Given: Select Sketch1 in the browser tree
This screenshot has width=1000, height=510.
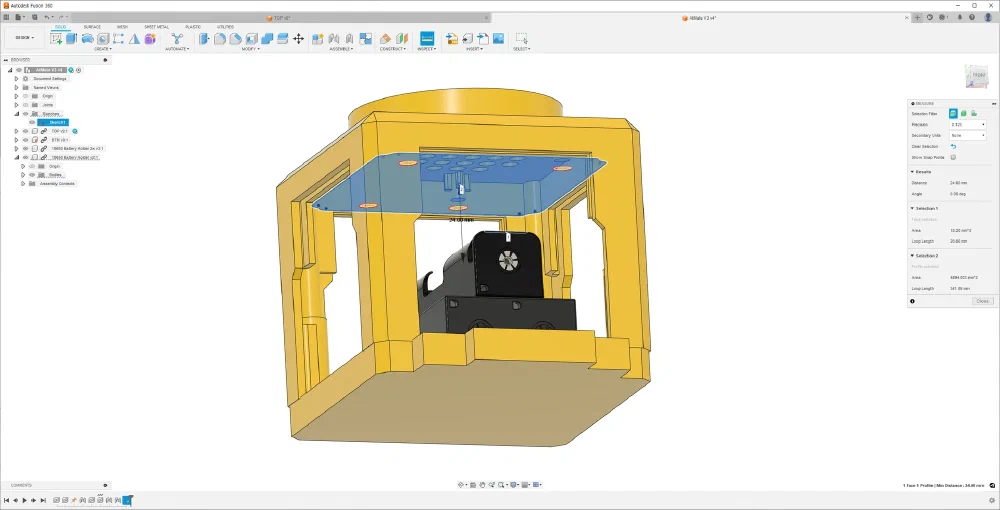Looking at the screenshot, I should 56,123.
